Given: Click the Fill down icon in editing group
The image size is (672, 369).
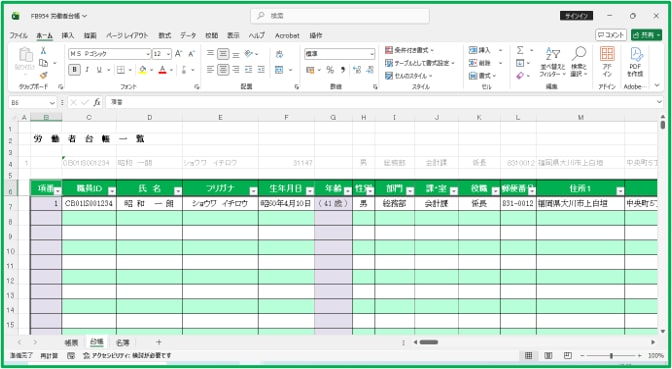Looking at the screenshot, I should [520, 63].
